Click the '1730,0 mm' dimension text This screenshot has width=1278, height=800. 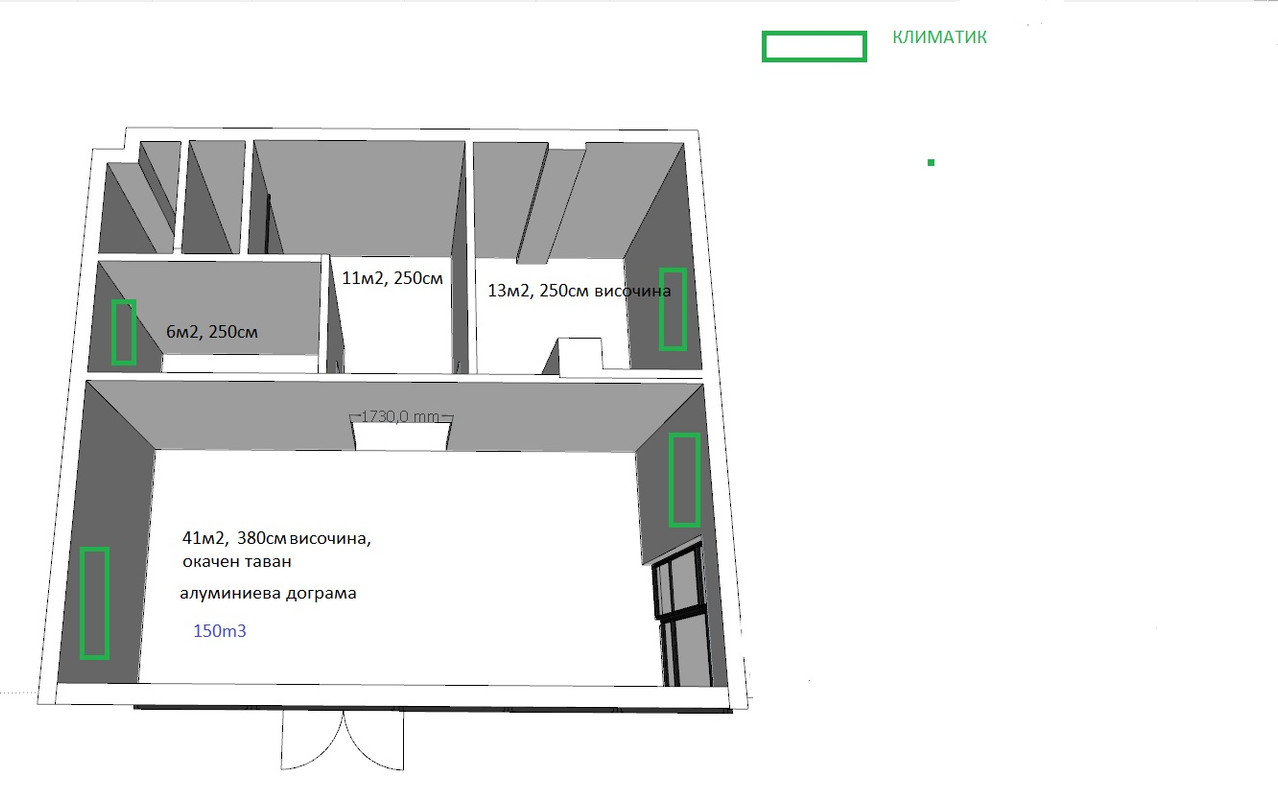click(400, 417)
